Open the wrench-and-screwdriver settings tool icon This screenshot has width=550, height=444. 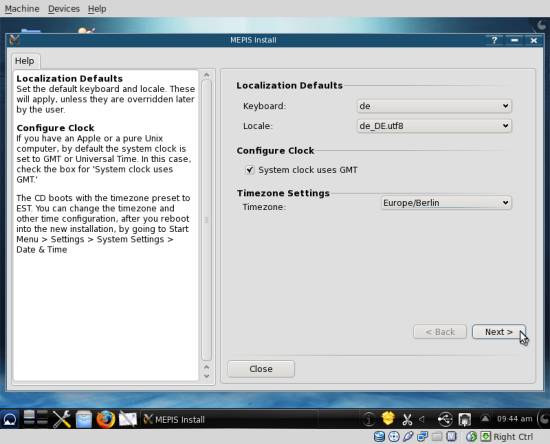pos(61,419)
